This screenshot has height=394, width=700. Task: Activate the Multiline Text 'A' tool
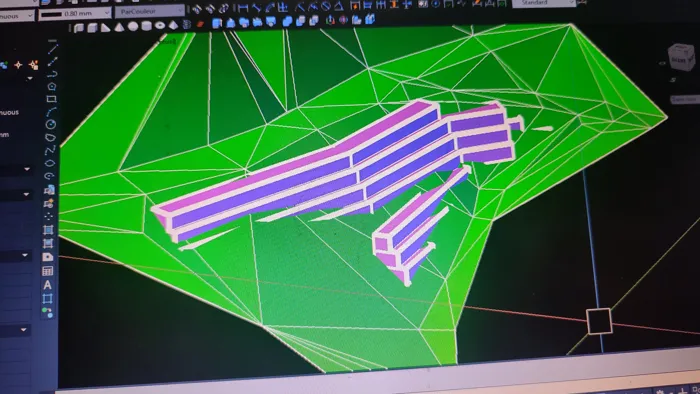[x=47, y=285]
